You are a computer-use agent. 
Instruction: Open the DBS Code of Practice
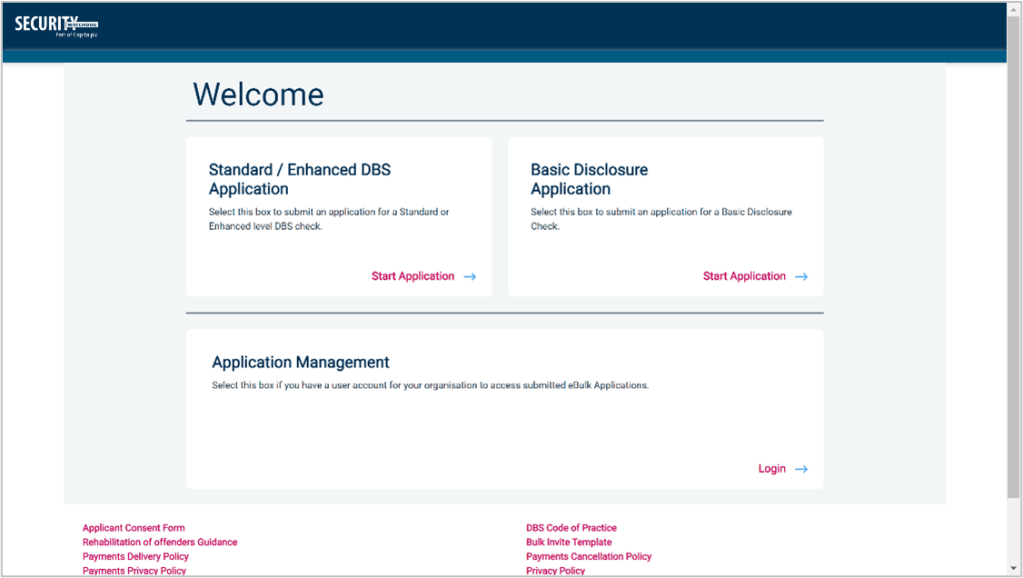(x=571, y=528)
